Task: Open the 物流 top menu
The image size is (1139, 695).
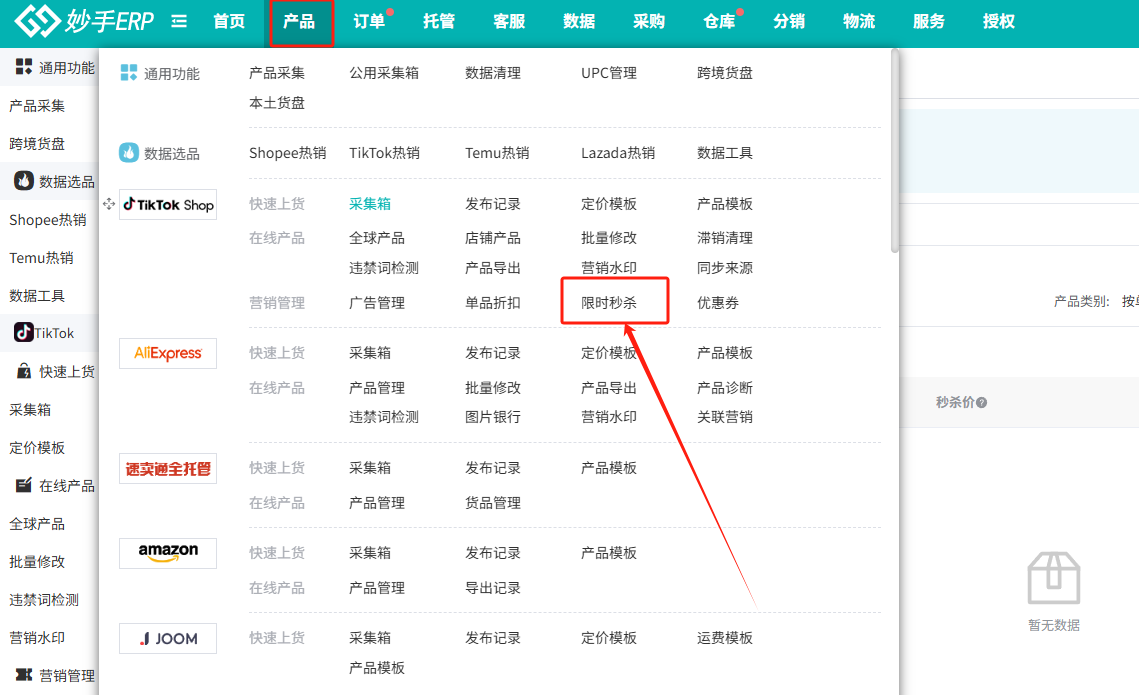Action: [x=859, y=21]
